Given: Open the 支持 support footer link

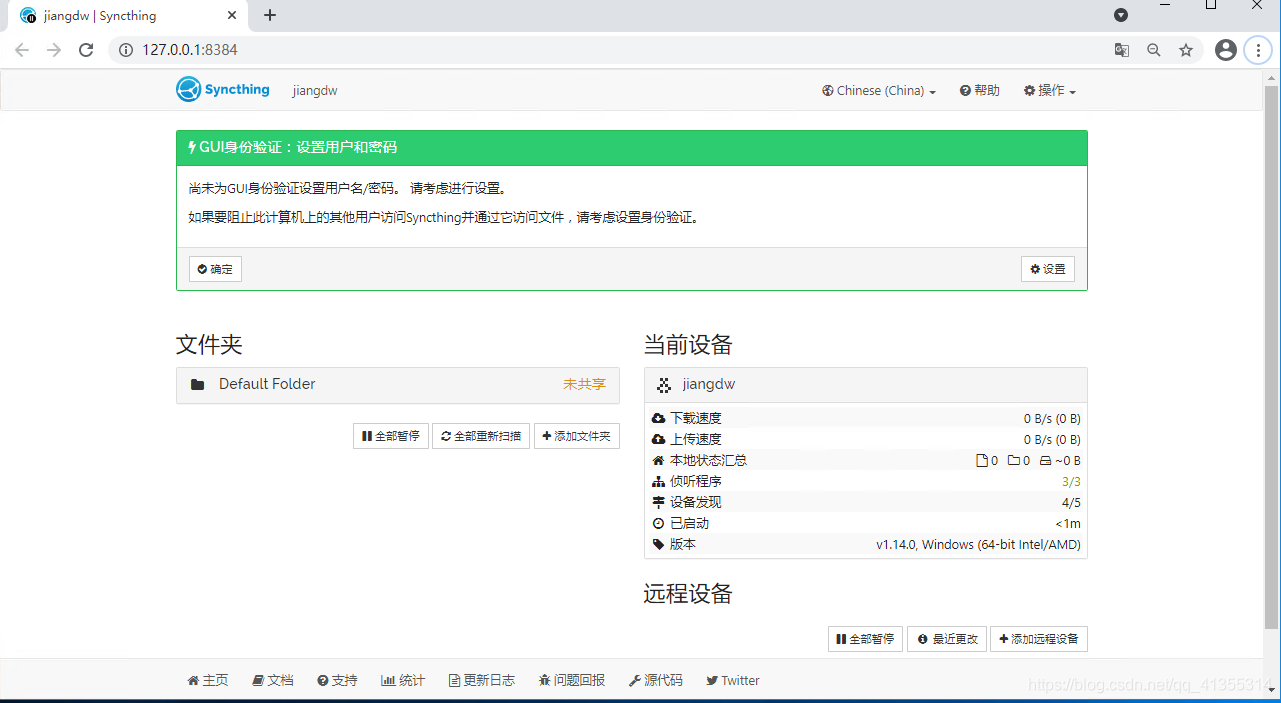Looking at the screenshot, I should pos(337,680).
